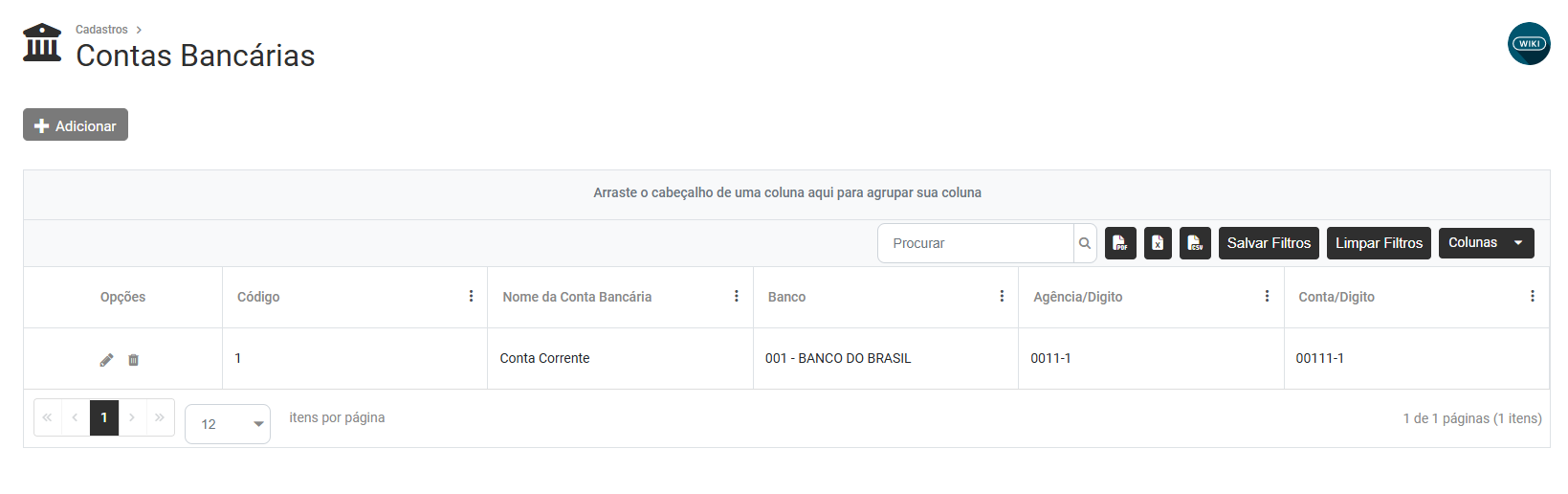Open the Banco column options menu
Screen dimensions: 1568x494
point(1002,297)
